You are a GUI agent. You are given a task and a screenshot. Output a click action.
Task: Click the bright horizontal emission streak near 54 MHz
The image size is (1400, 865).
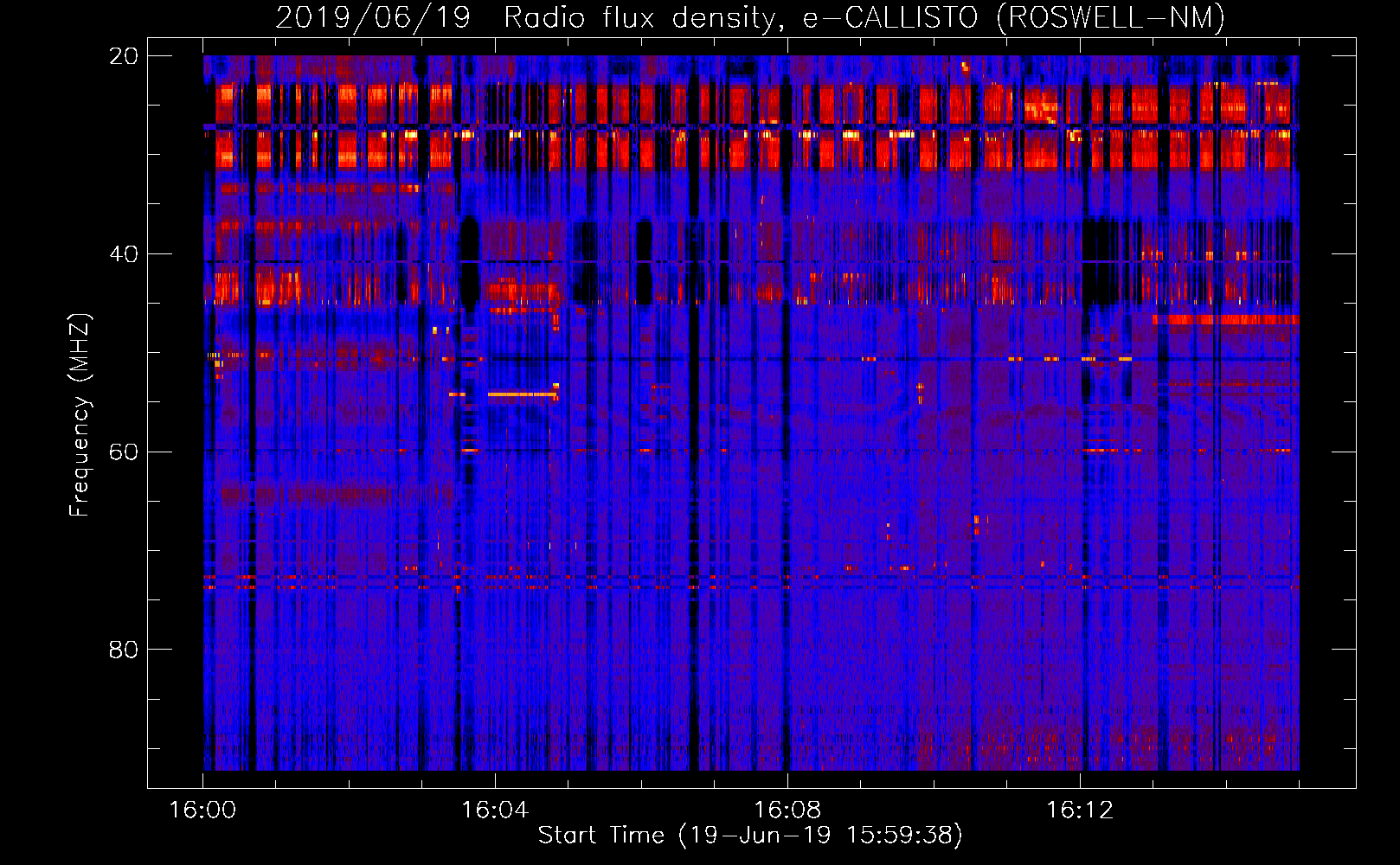[523, 394]
